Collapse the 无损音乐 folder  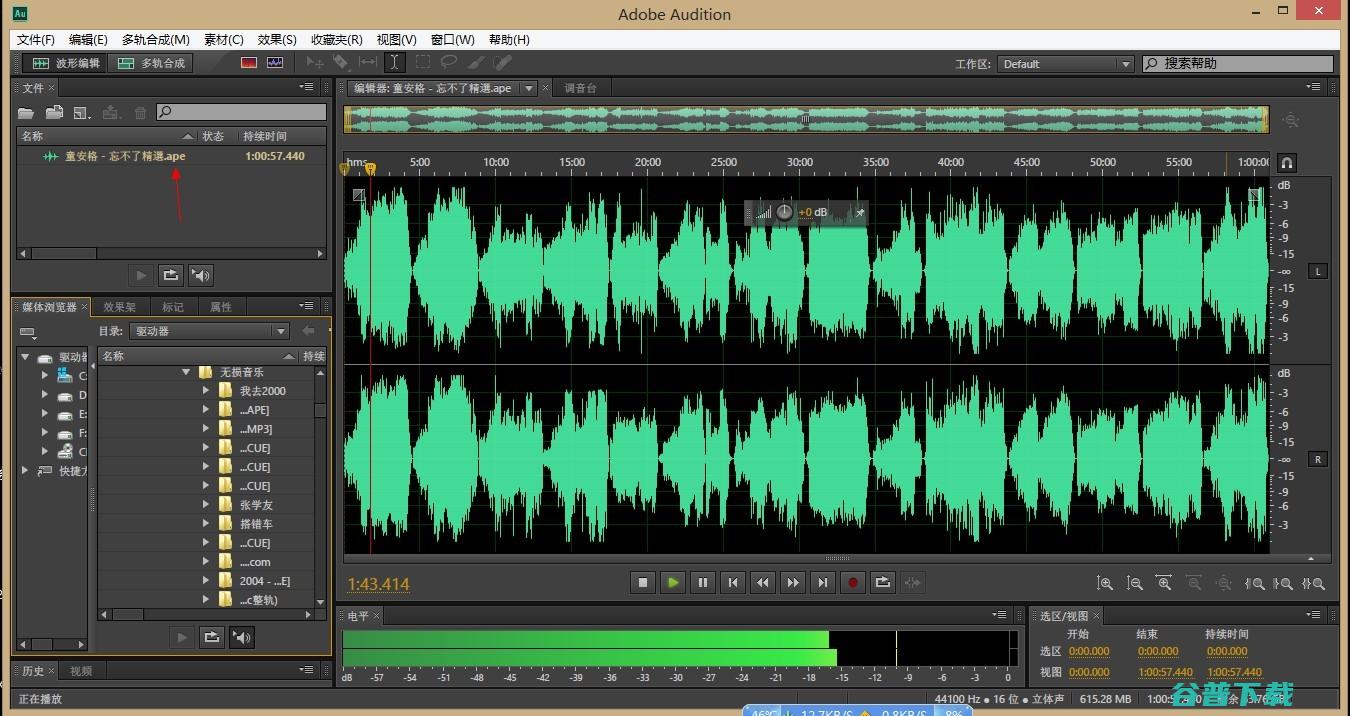pos(186,372)
